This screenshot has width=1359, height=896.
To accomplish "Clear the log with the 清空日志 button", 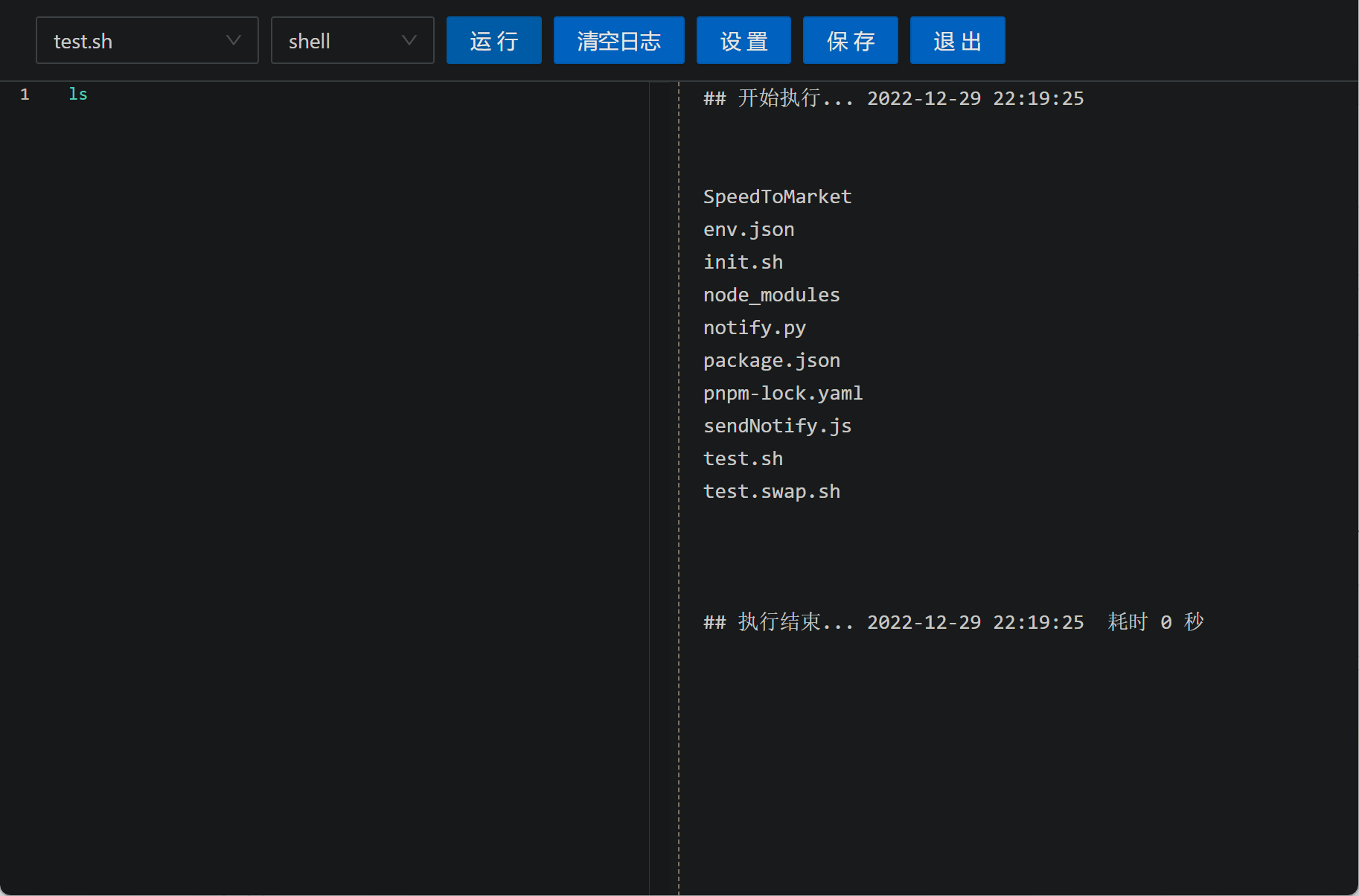I will [x=618, y=40].
